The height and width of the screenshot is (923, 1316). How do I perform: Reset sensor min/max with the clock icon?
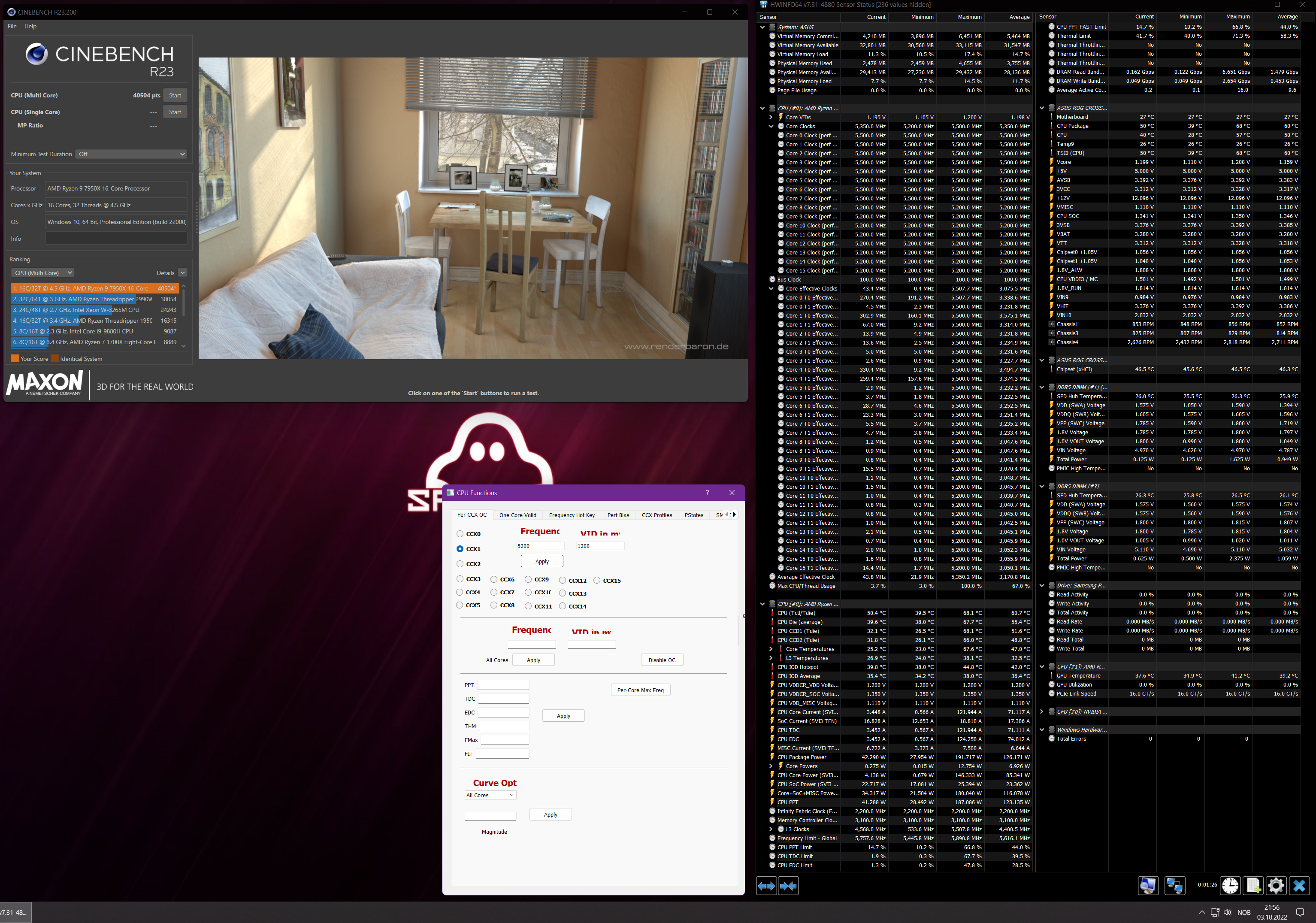pos(1229,886)
